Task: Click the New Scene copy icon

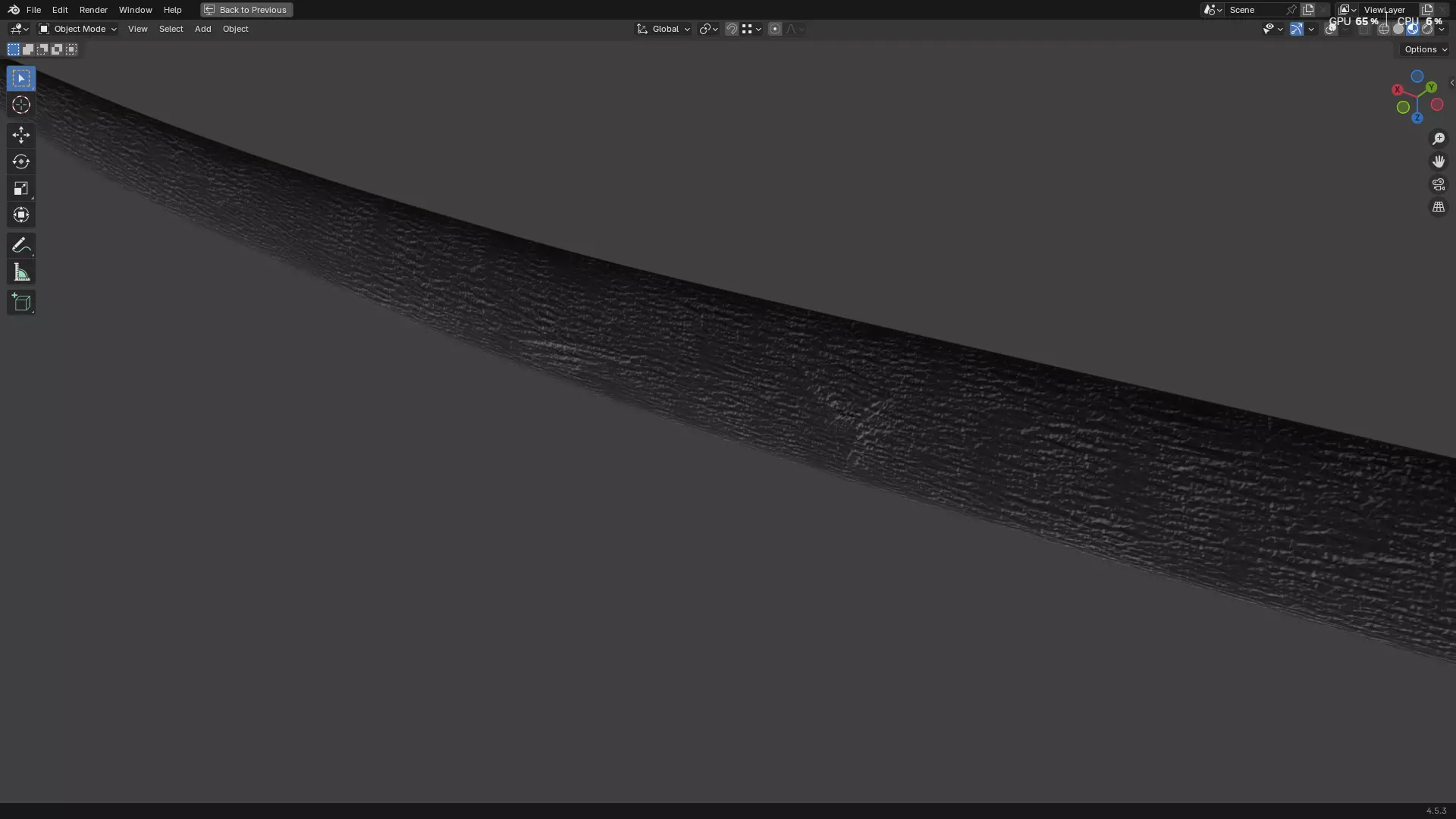Action: click(1308, 10)
